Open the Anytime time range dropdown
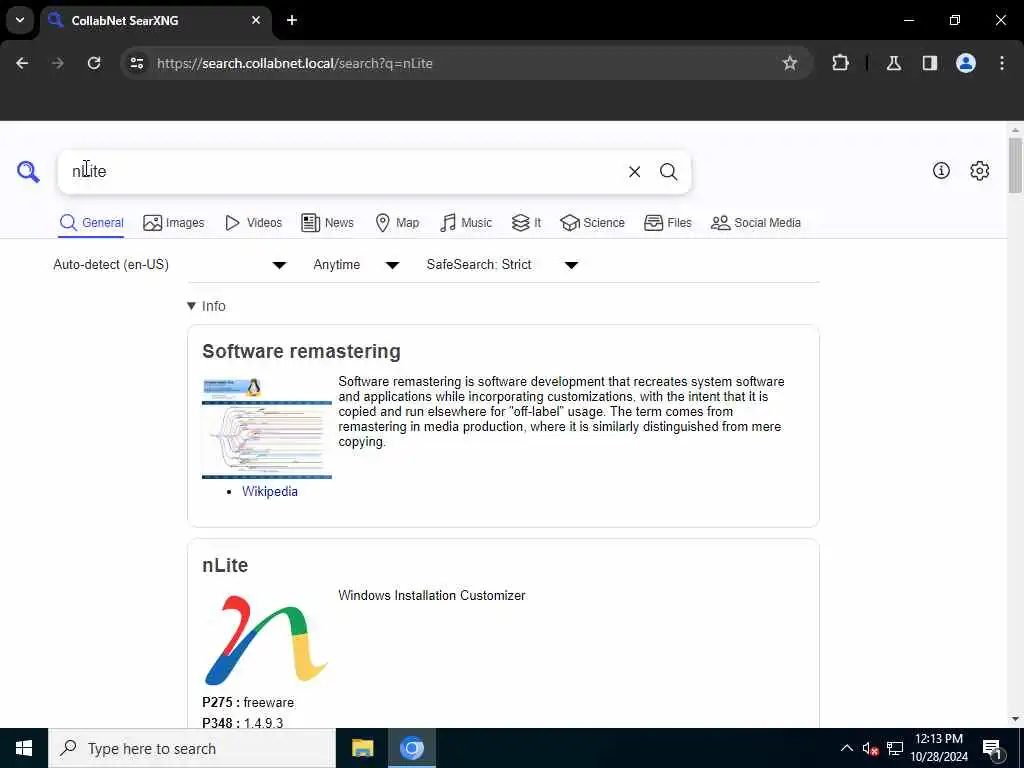 [x=356, y=264]
